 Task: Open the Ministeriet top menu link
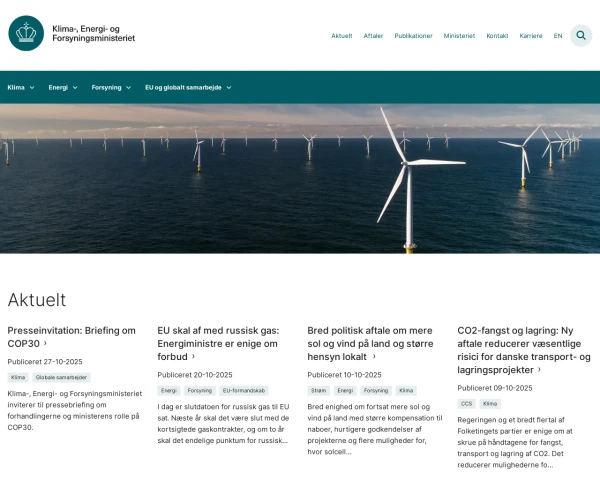(459, 36)
